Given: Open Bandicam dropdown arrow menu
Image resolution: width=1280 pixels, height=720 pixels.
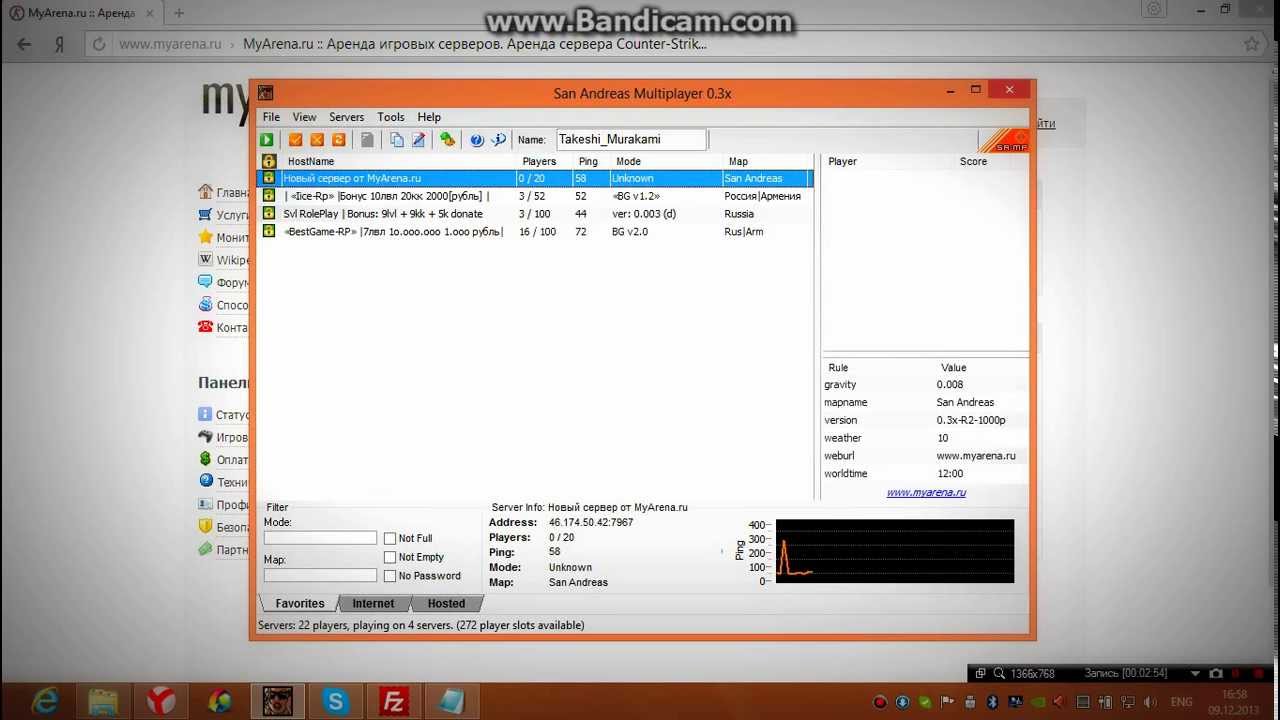Looking at the screenshot, I should [x=1194, y=673].
